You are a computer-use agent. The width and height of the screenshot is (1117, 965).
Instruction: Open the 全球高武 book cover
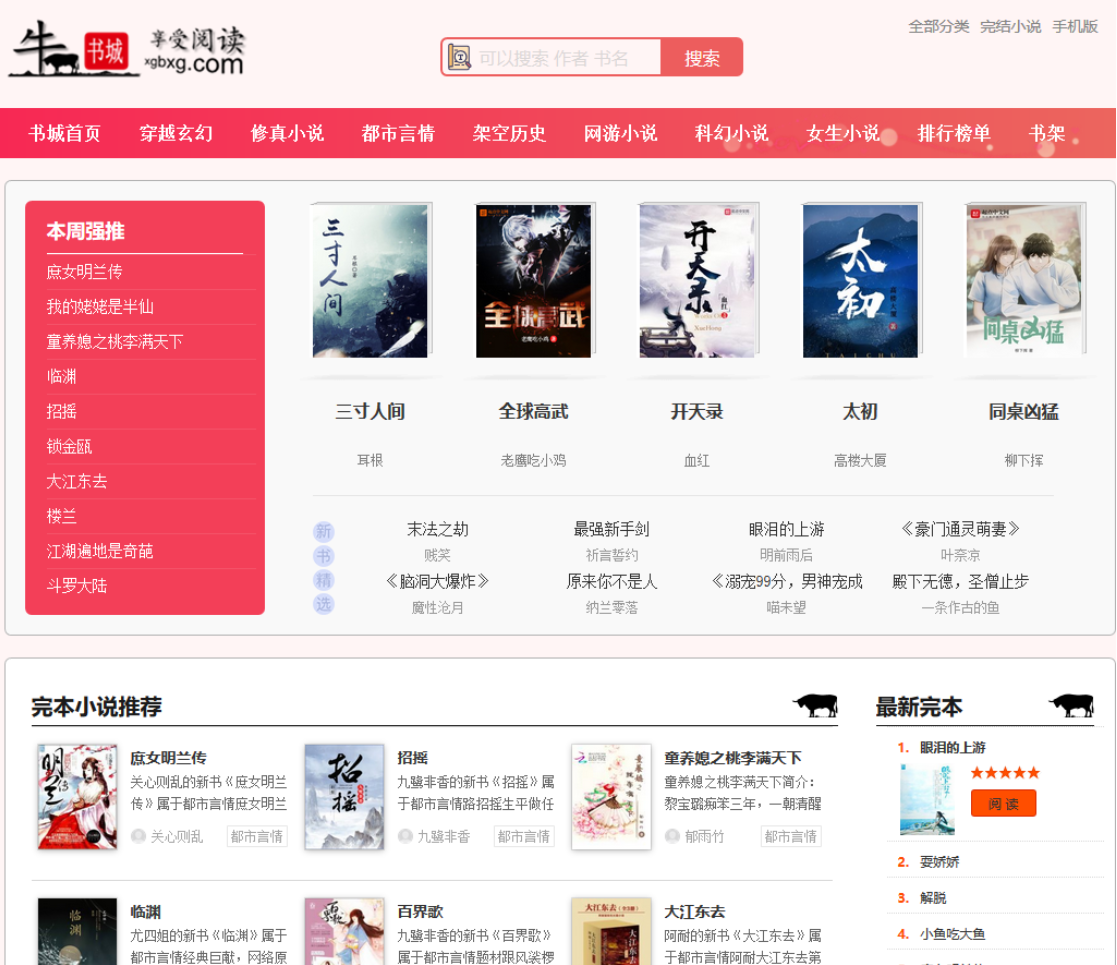(x=534, y=281)
